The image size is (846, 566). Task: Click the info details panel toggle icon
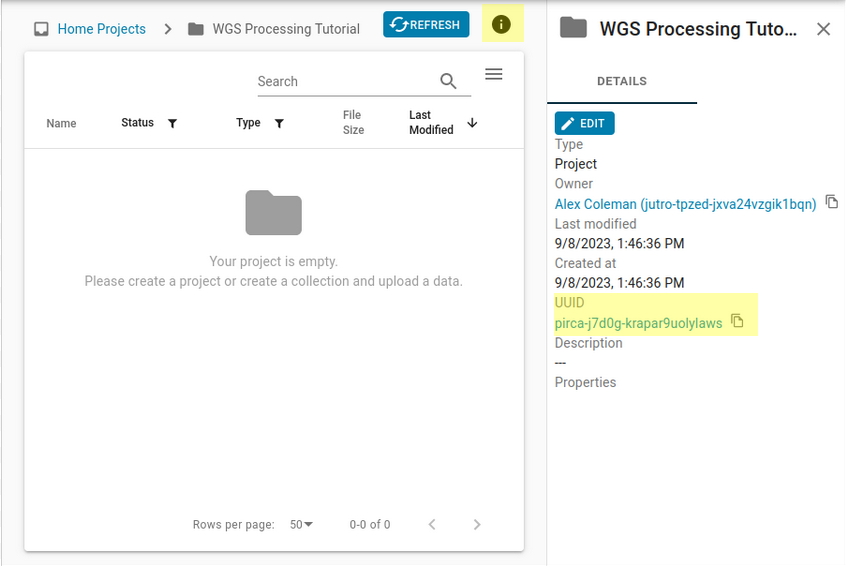(x=501, y=25)
